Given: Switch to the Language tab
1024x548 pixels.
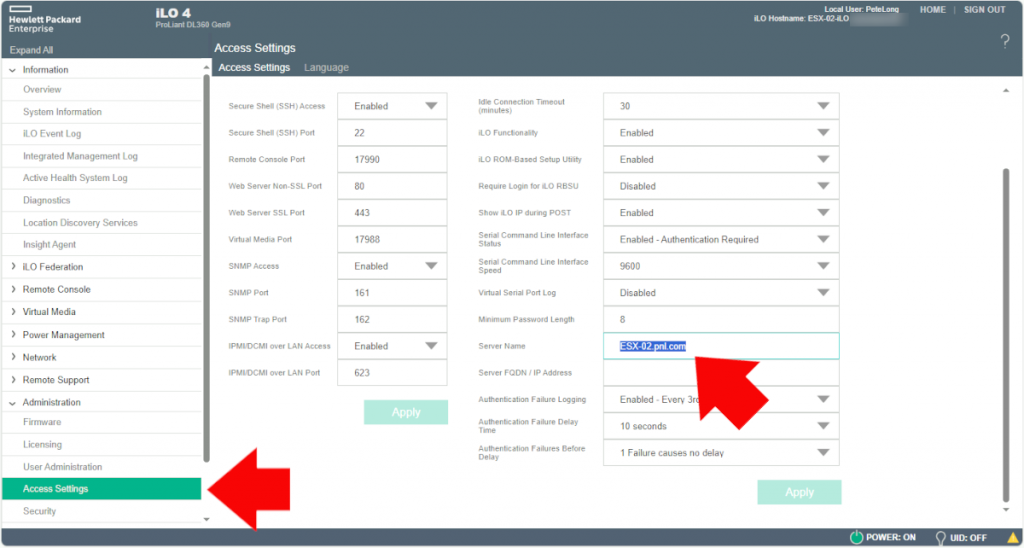Looking at the screenshot, I should coord(326,68).
